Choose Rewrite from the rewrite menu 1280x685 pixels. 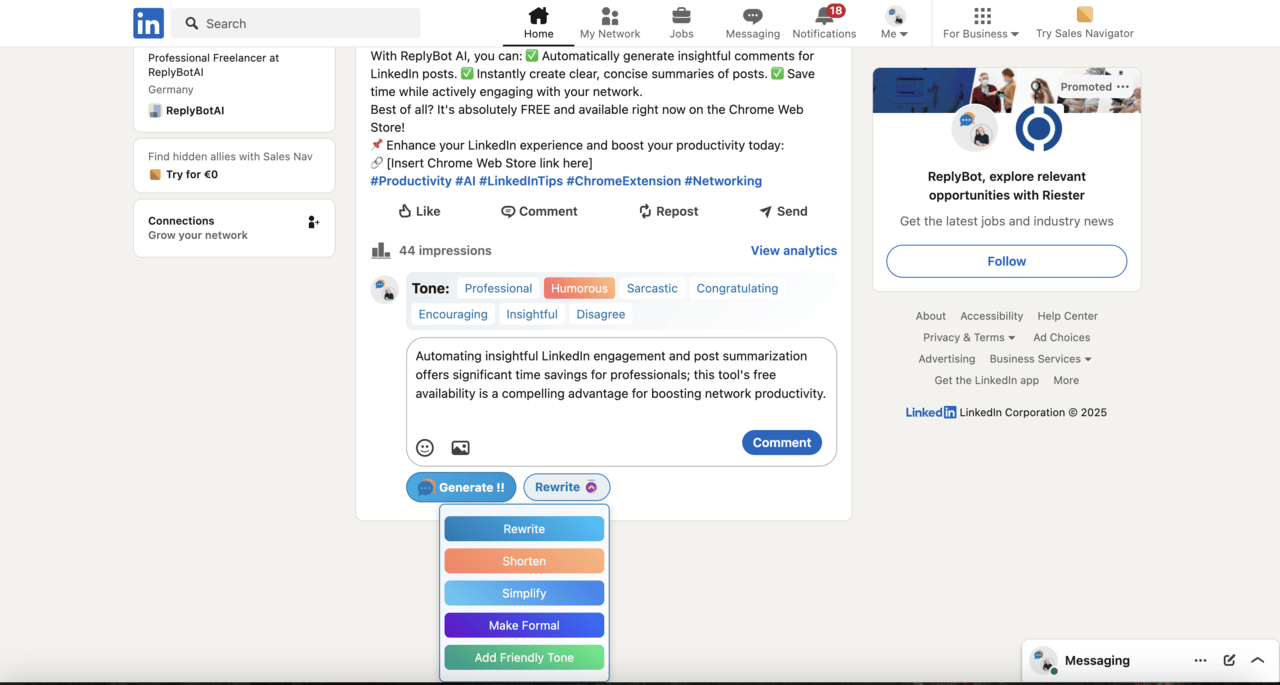coord(524,529)
